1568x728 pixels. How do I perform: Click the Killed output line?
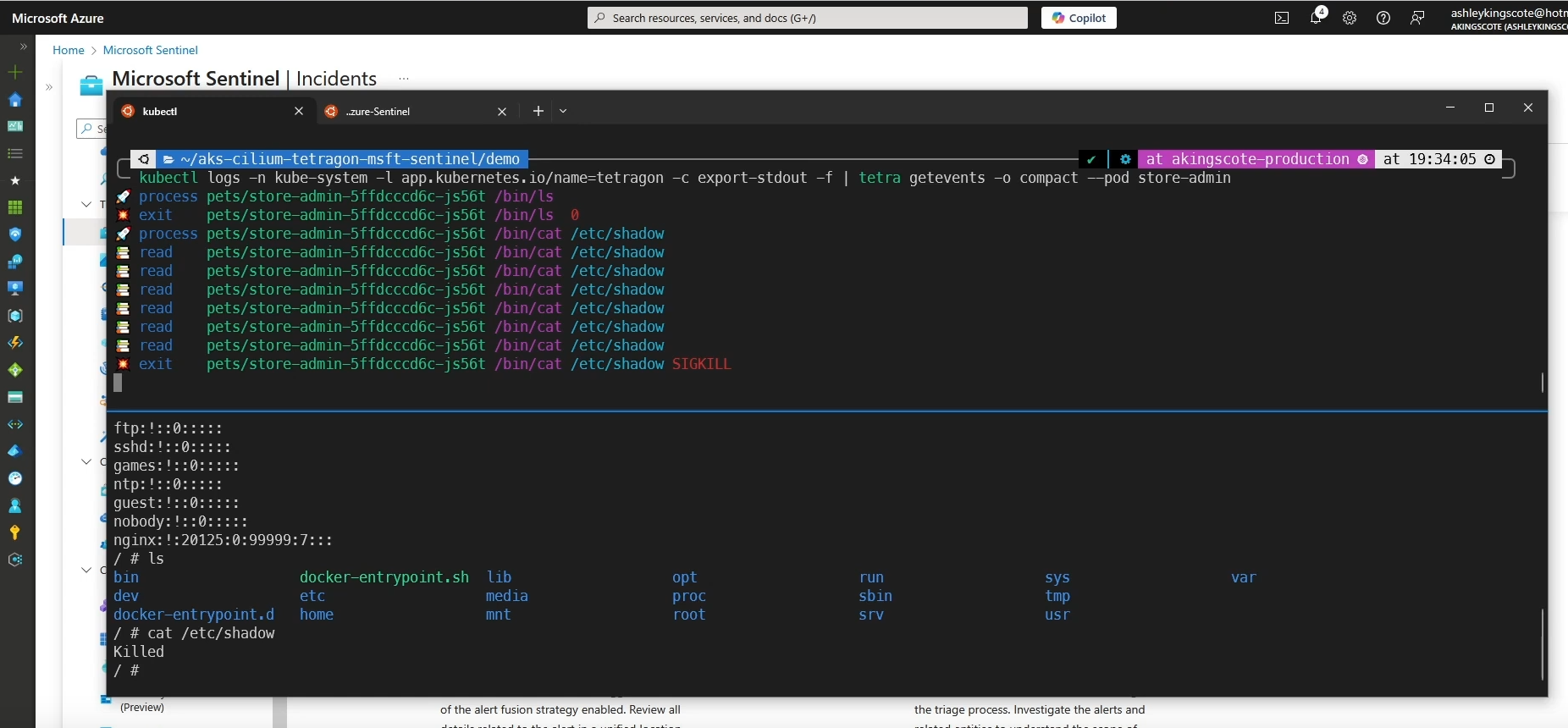139,652
